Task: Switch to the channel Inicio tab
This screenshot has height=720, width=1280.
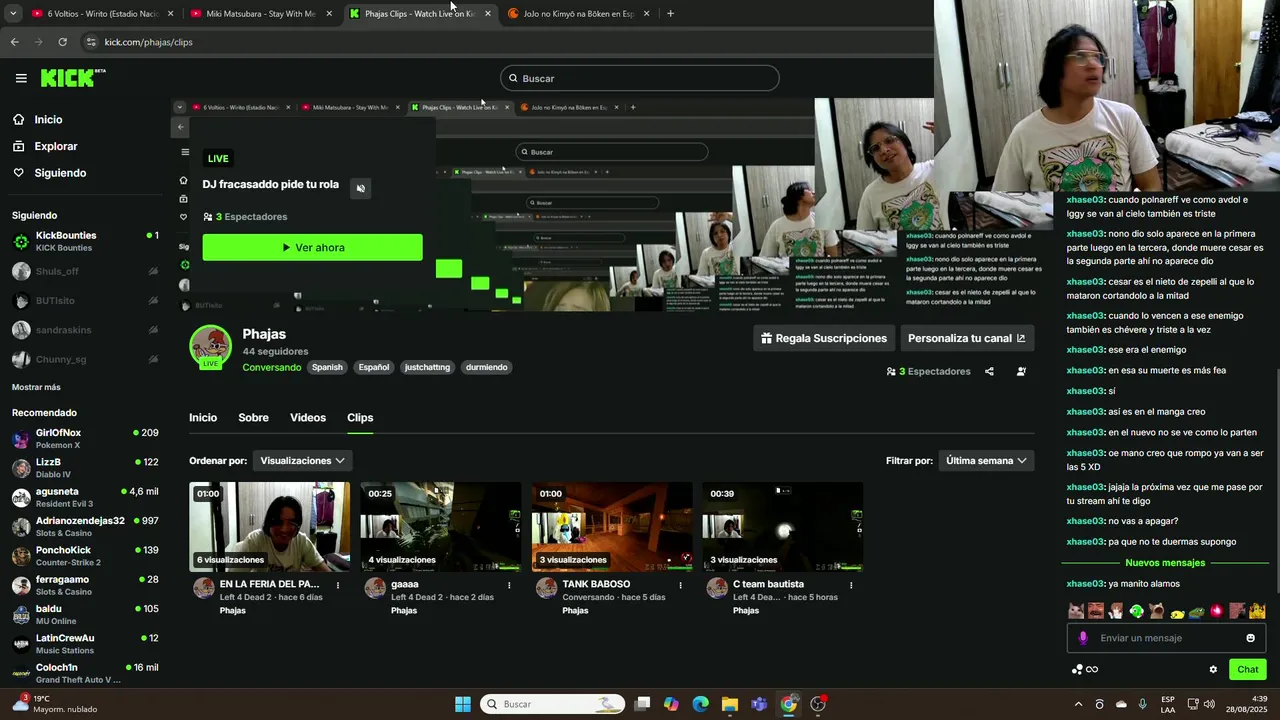Action: tap(203, 418)
